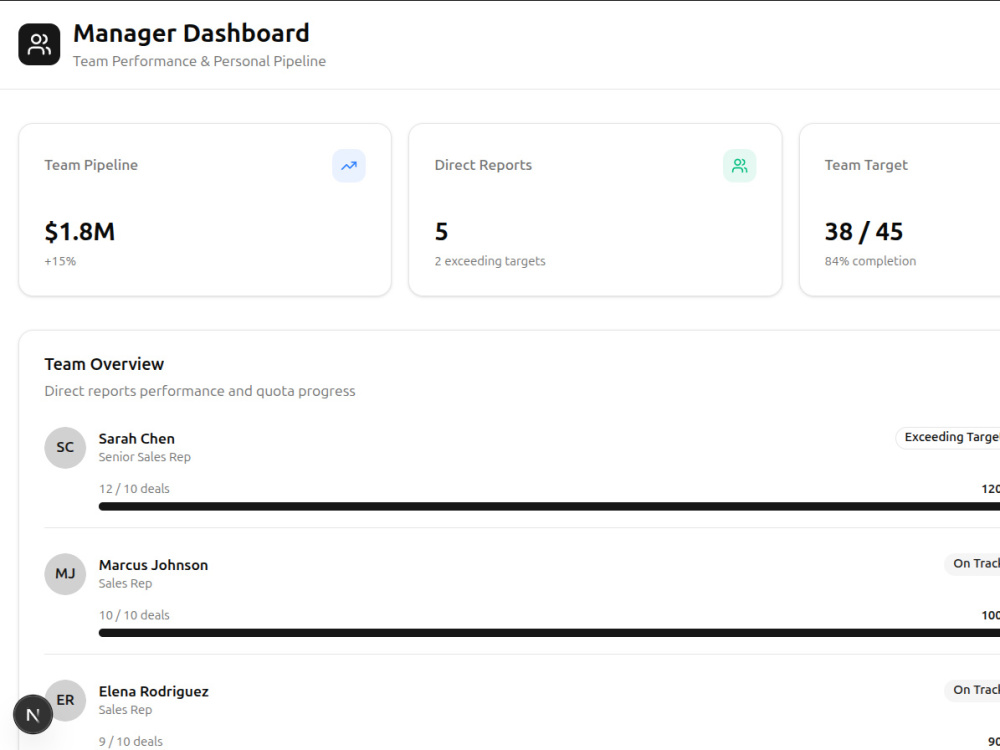This screenshot has width=1000, height=750.
Task: Click the '84% completion' text
Action: (x=870, y=261)
